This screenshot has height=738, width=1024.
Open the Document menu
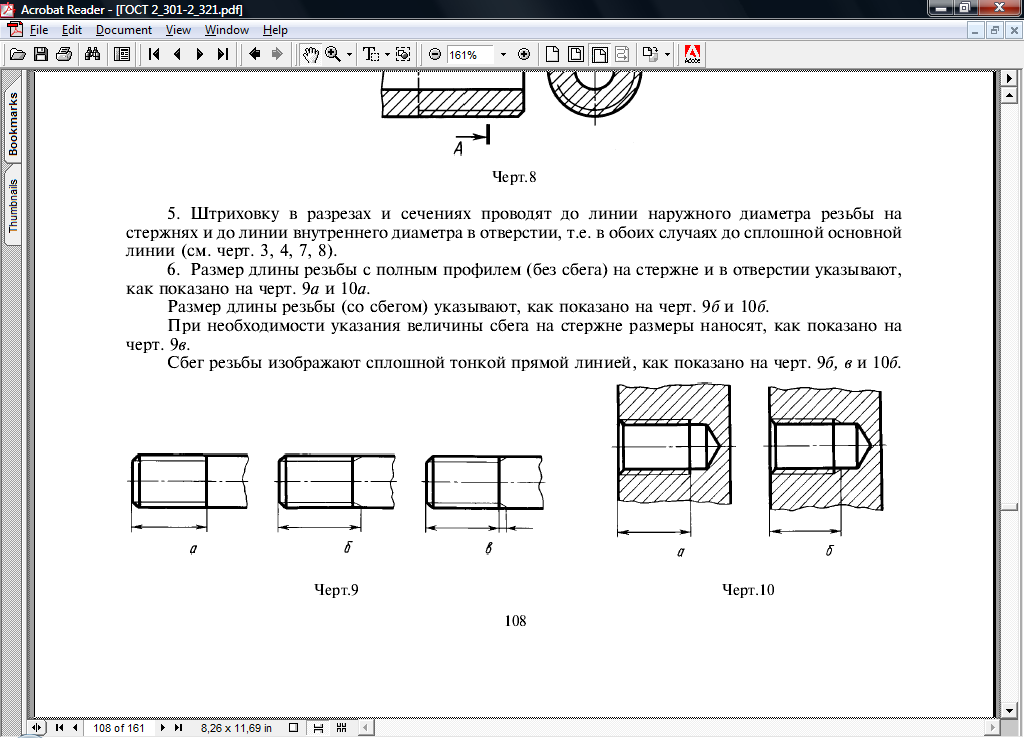pyautogui.click(x=123, y=30)
